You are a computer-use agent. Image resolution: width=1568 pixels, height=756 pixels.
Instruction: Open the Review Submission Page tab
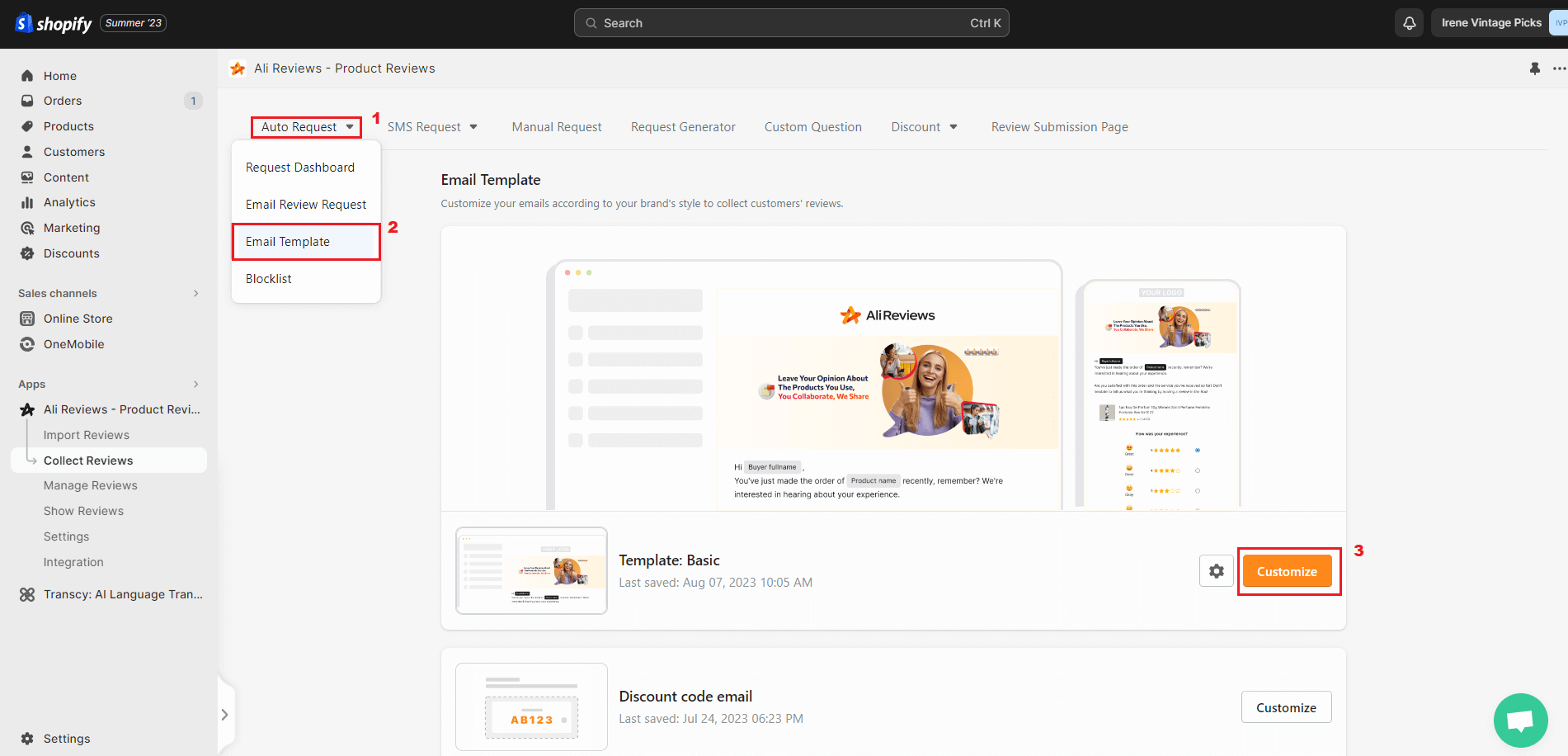point(1060,127)
